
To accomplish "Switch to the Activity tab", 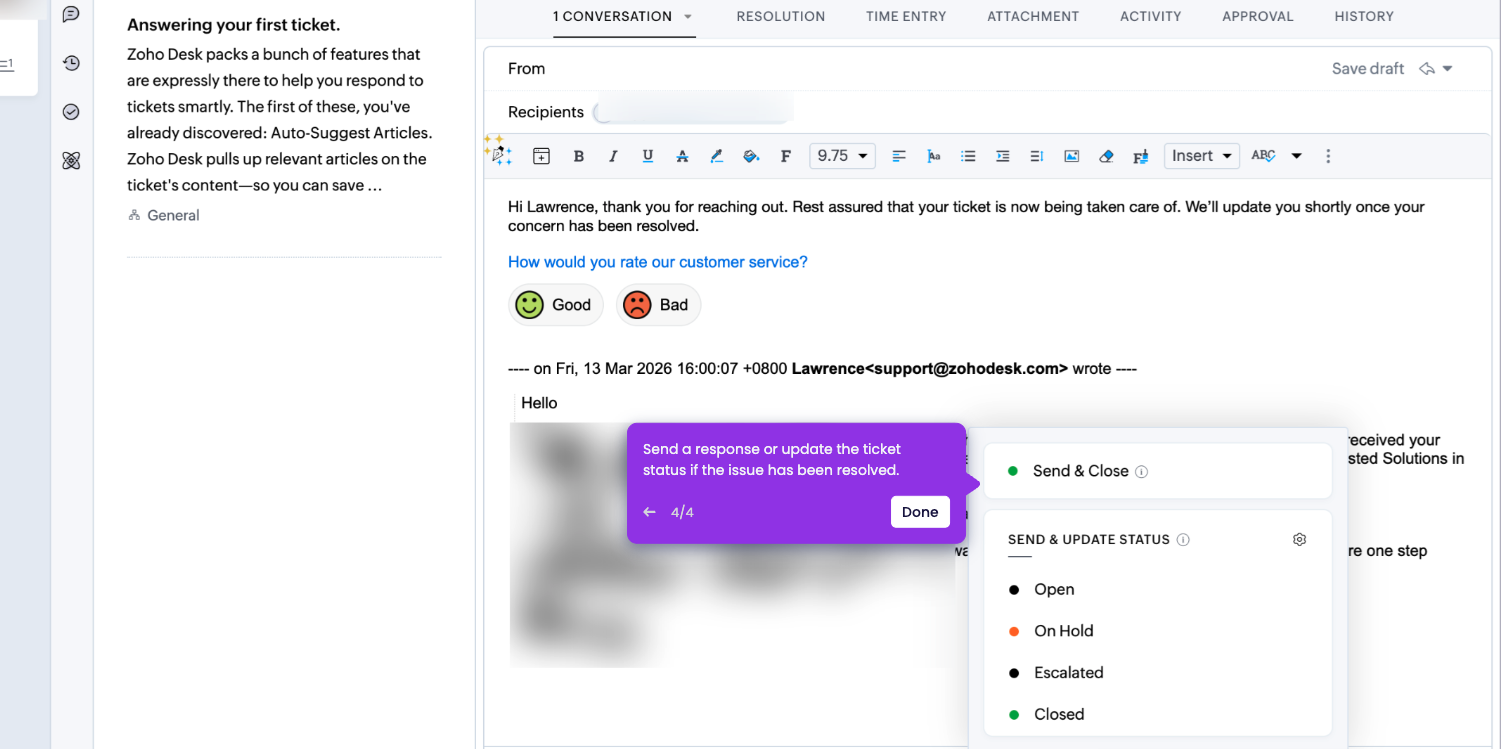I will pyautogui.click(x=1151, y=16).
